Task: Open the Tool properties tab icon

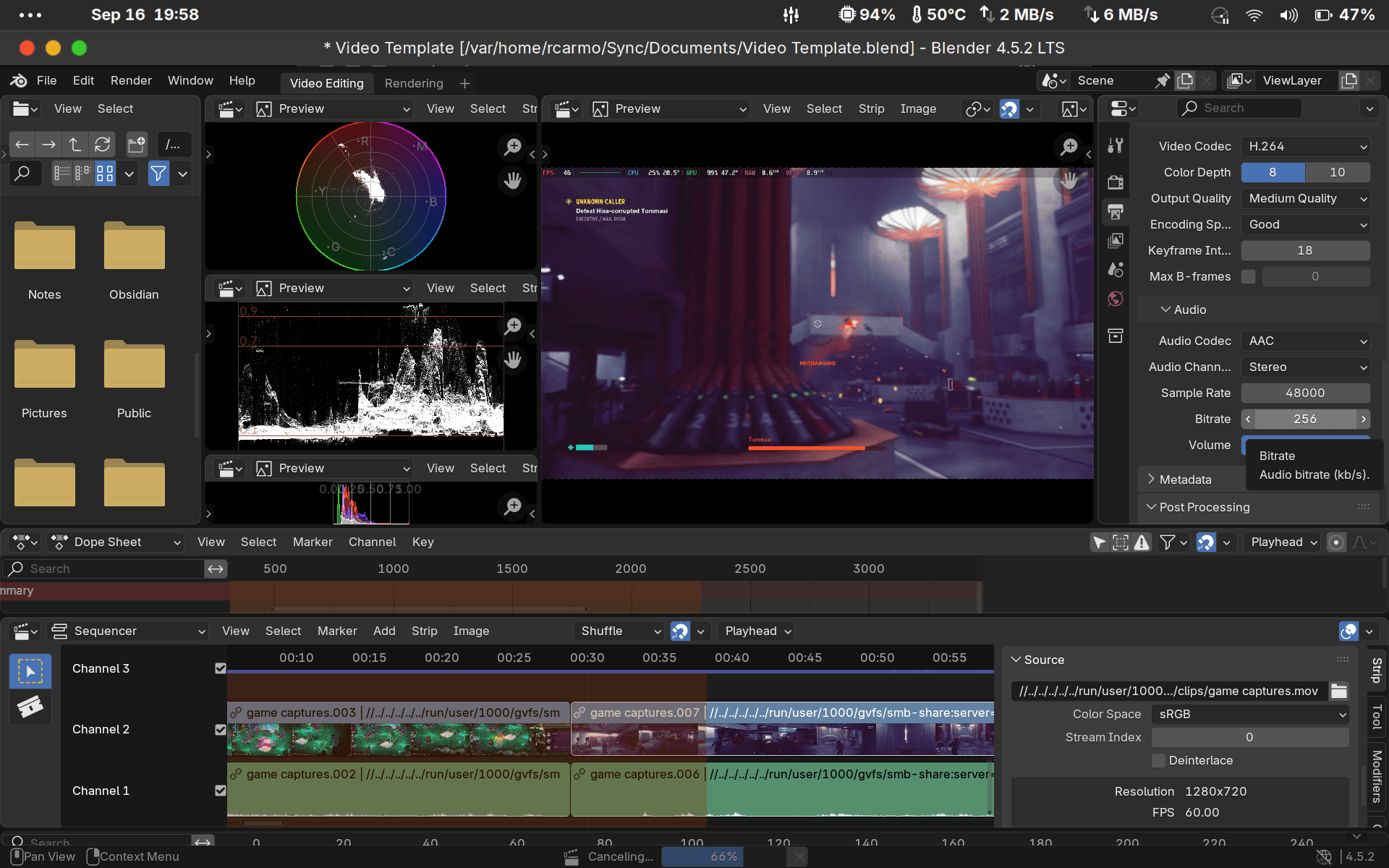Action: pyautogui.click(x=1116, y=145)
